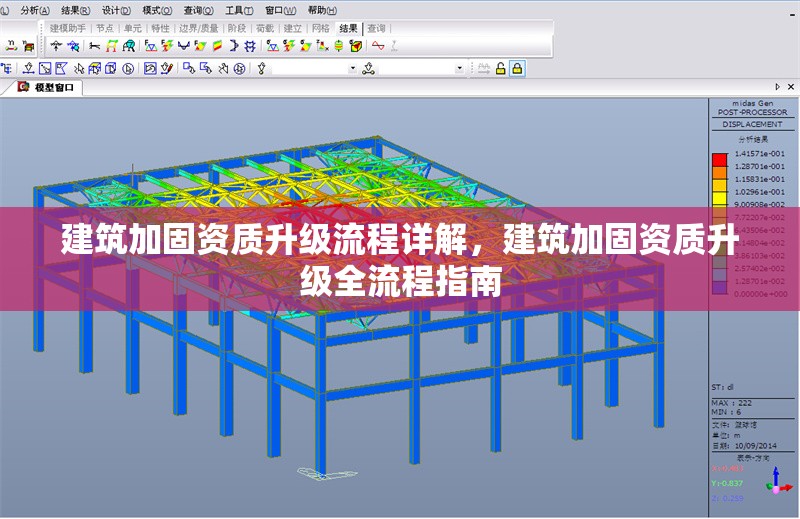This screenshot has height=519, width=800.
Task: Open the 查询(Q) menu
Action: (198, 10)
